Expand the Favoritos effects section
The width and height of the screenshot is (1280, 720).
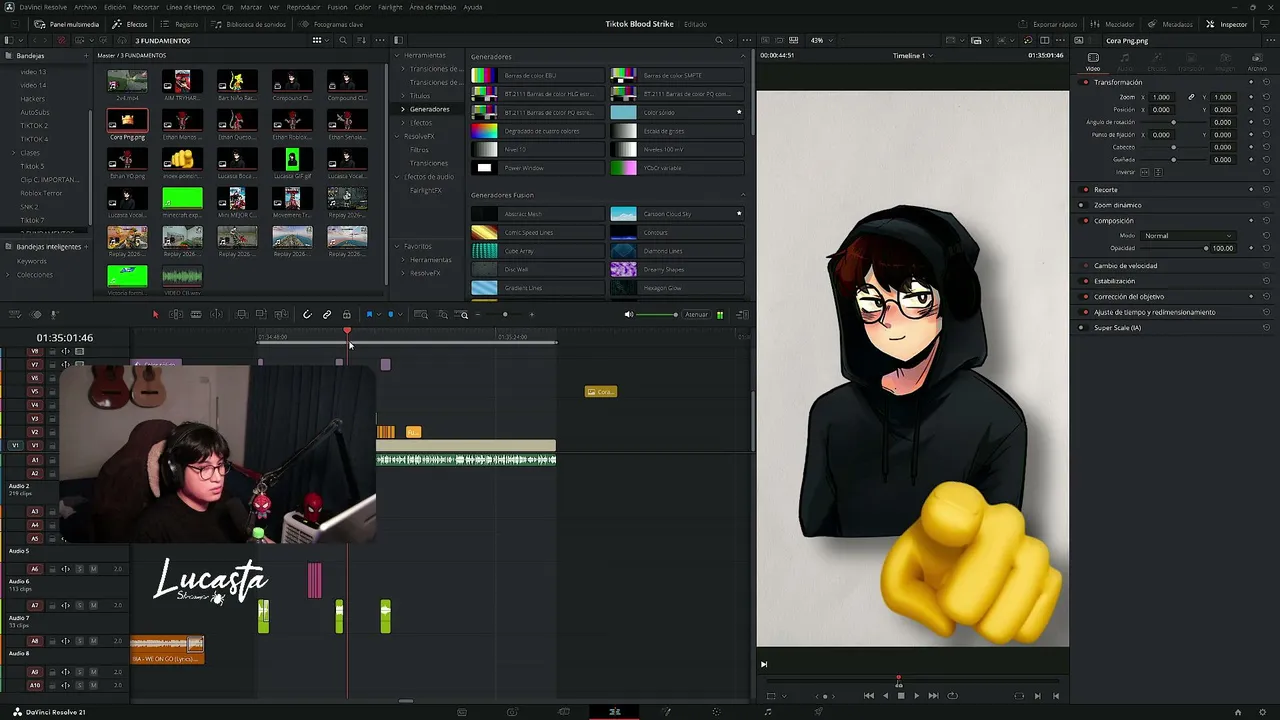[x=397, y=246]
